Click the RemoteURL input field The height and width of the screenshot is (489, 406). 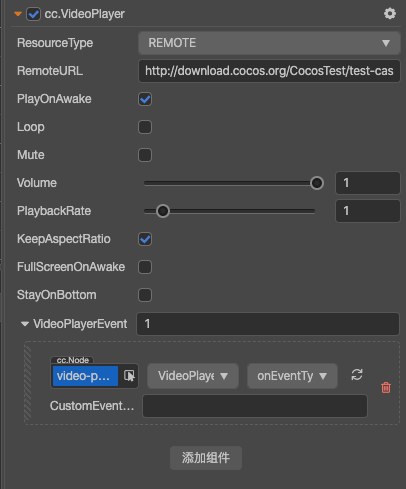pos(269,71)
